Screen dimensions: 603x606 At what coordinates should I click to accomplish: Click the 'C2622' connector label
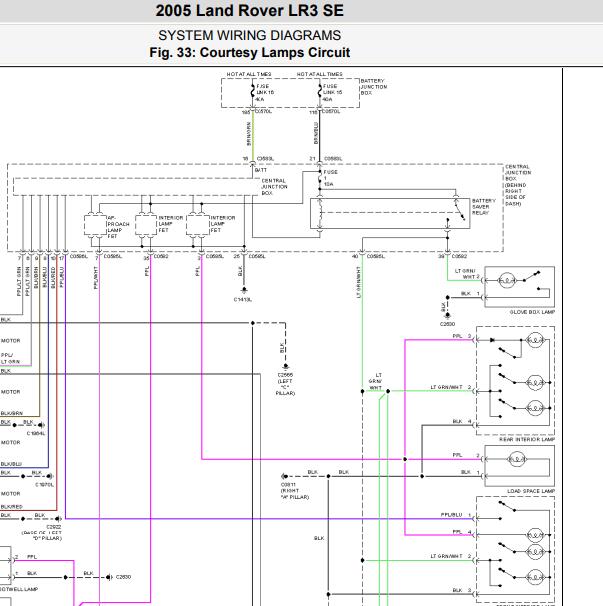click(53, 527)
